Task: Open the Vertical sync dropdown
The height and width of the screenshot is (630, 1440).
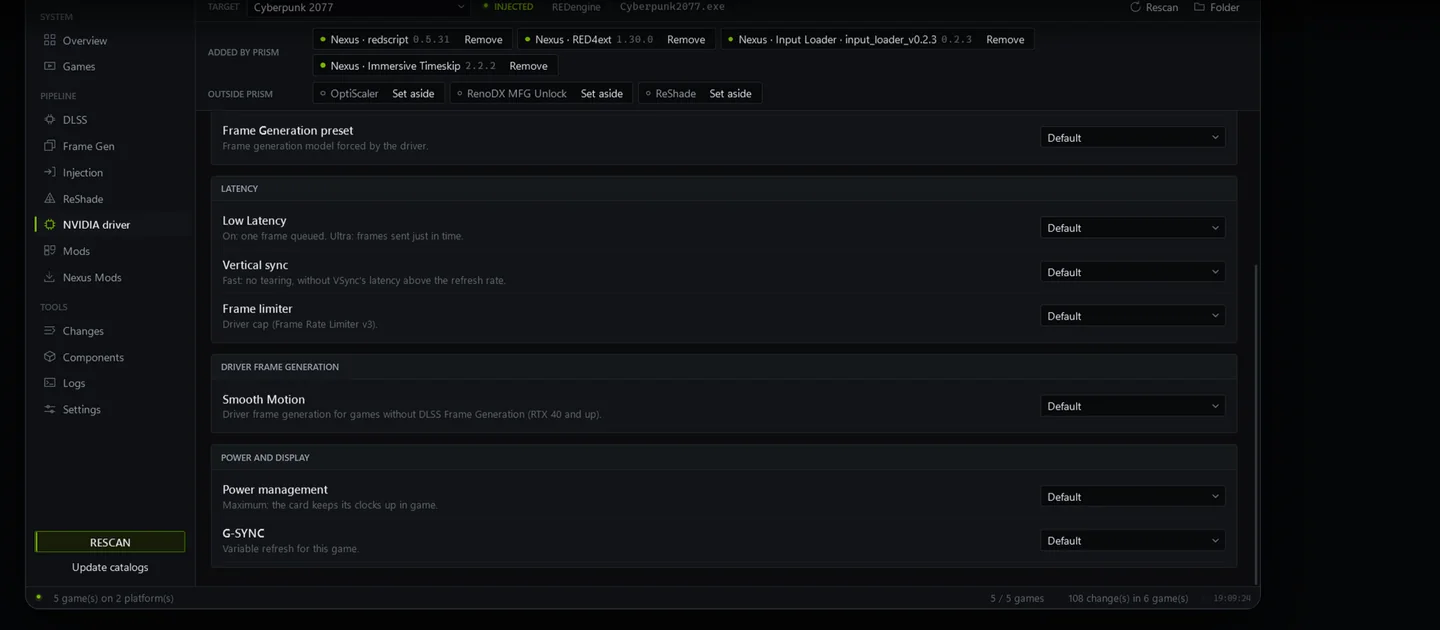Action: [x=1132, y=272]
